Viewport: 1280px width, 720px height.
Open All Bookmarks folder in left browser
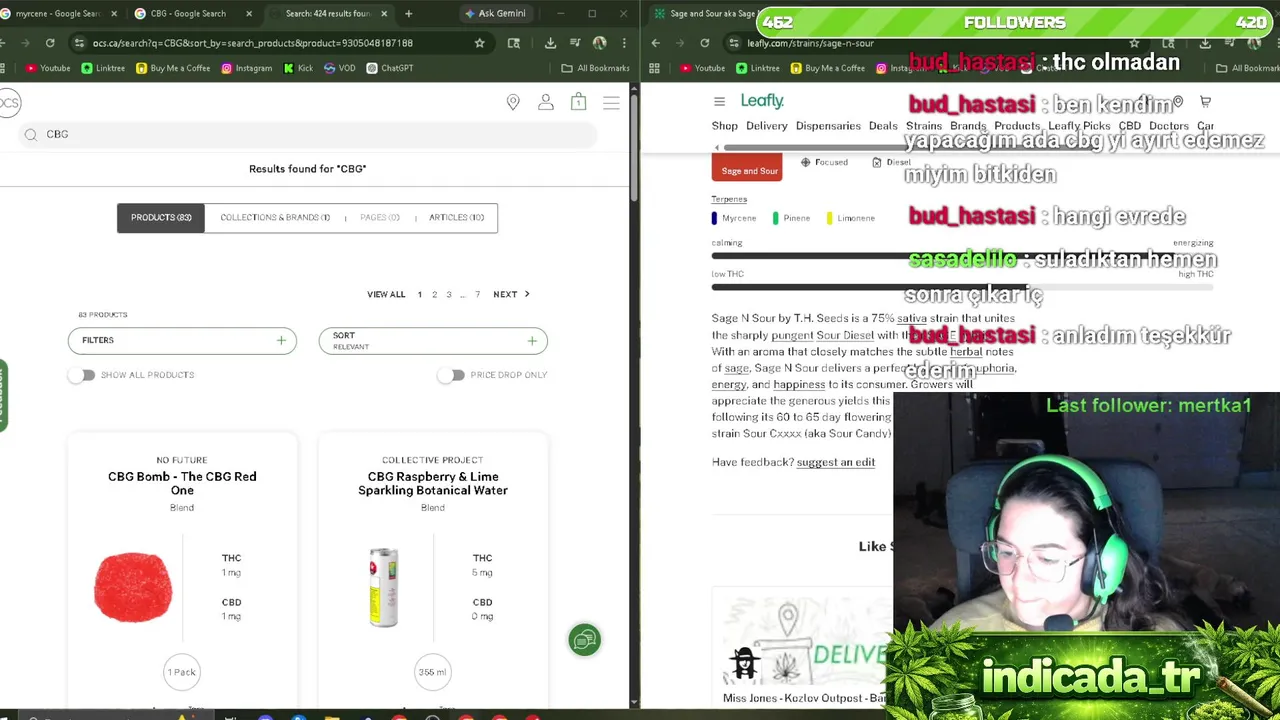595,68
